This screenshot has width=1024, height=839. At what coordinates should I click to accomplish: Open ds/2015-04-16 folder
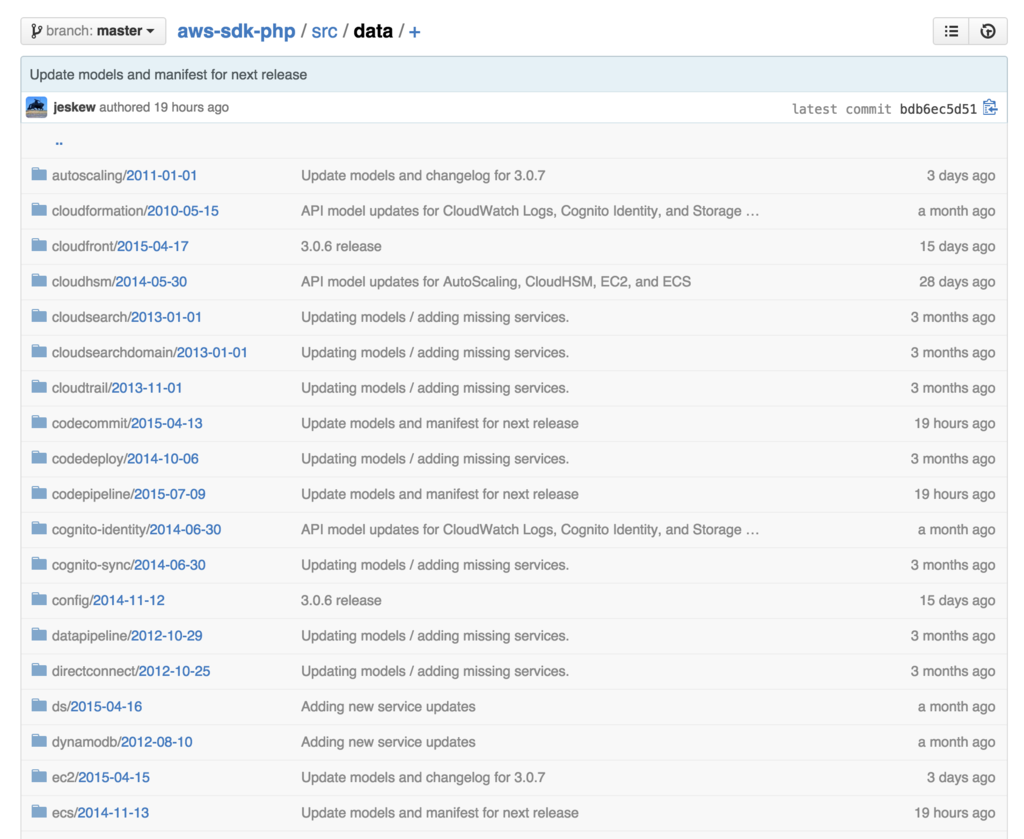tap(97, 706)
